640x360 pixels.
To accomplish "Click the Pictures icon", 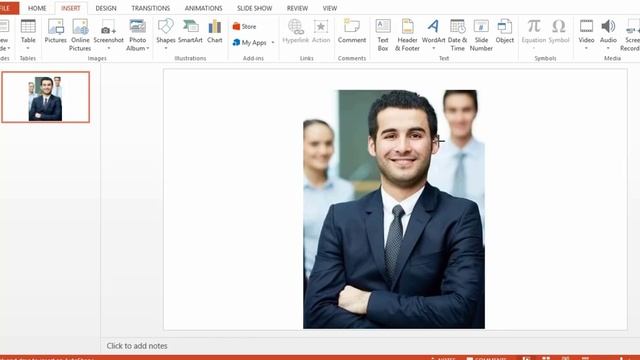I will coord(56,31).
